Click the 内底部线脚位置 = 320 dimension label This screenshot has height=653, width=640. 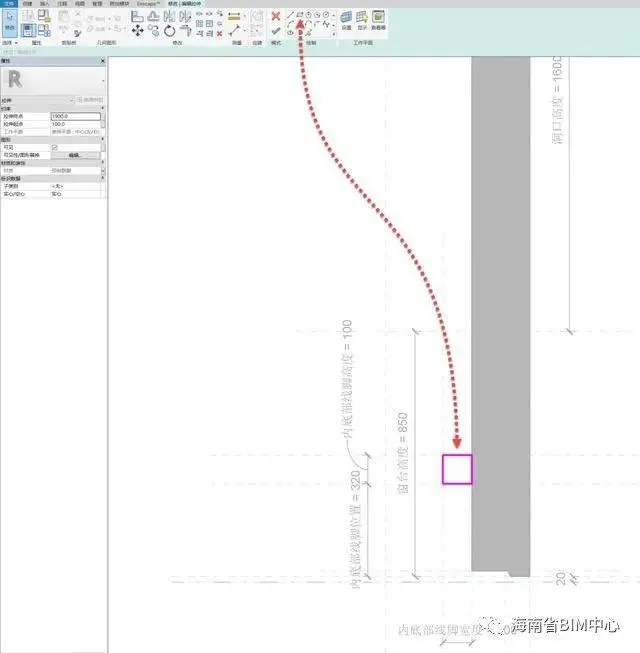point(355,530)
